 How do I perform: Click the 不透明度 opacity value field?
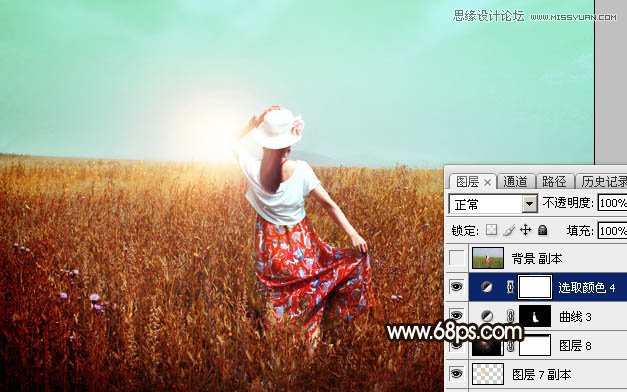coord(612,203)
